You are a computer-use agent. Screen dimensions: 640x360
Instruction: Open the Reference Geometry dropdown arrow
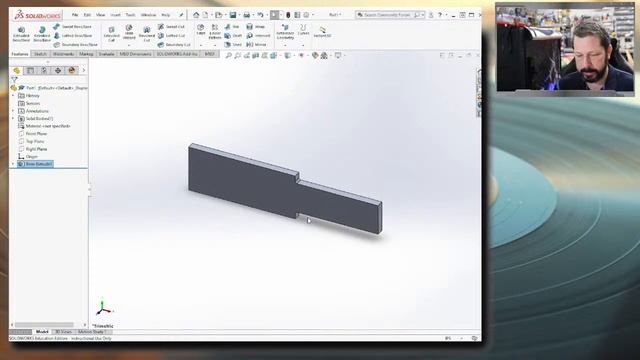285,45
